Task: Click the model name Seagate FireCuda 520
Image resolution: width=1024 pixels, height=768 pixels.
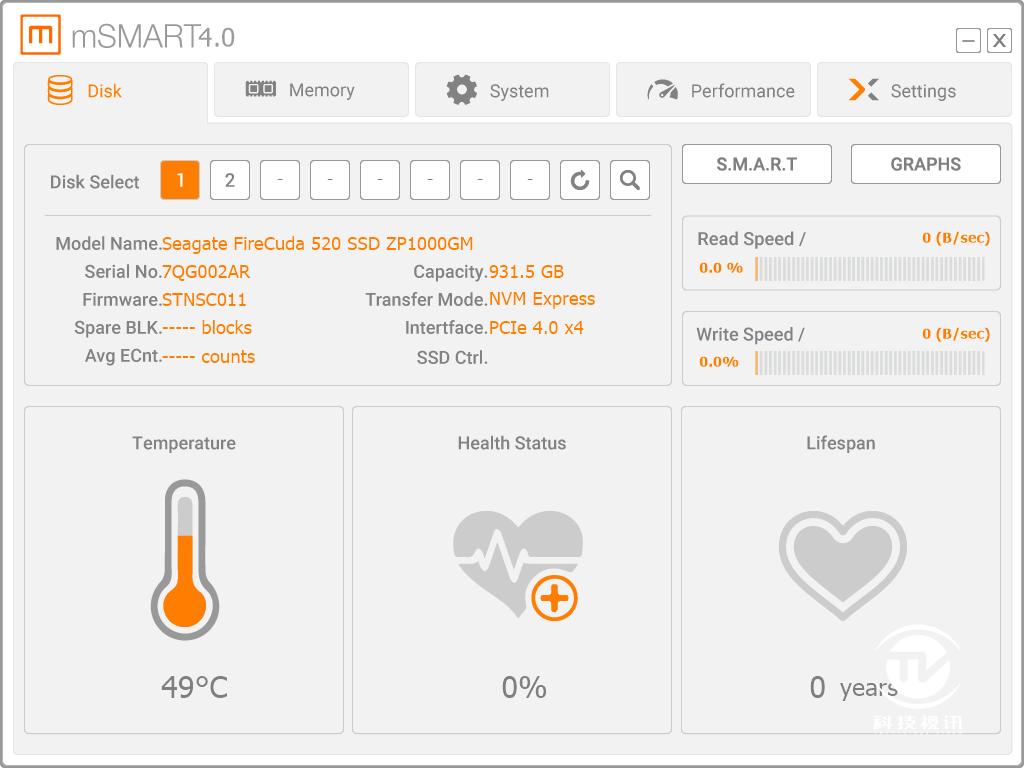Action: point(317,244)
